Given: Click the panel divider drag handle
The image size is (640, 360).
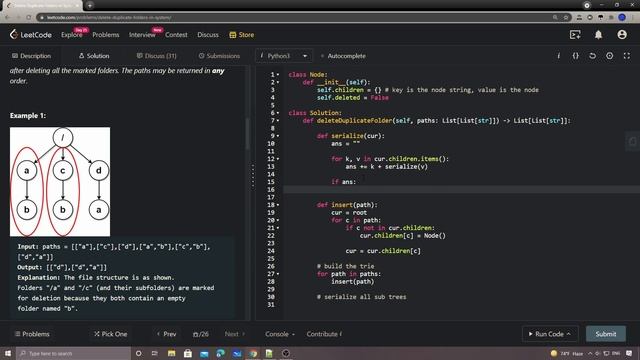Looking at the screenshot, I should pyautogui.click(x=253, y=176).
